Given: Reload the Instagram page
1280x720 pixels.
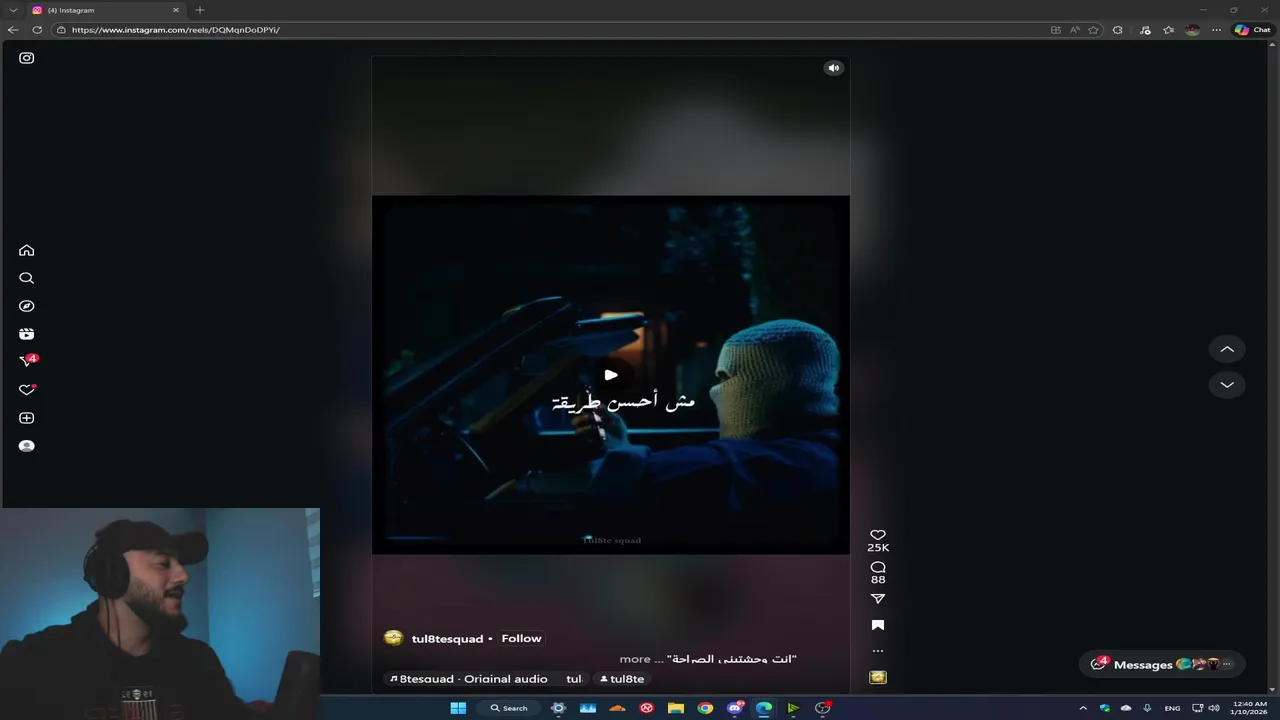Looking at the screenshot, I should click(37, 30).
